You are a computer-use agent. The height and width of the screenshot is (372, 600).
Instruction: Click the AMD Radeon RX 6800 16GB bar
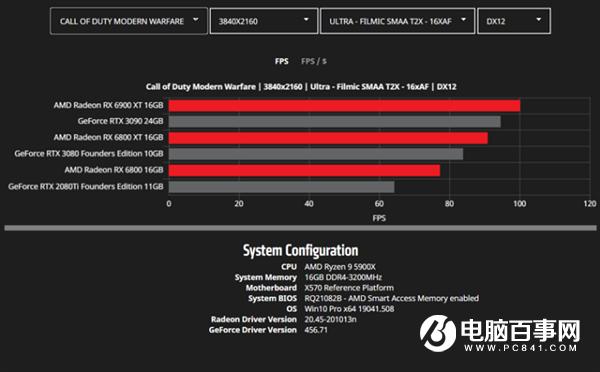(304, 171)
